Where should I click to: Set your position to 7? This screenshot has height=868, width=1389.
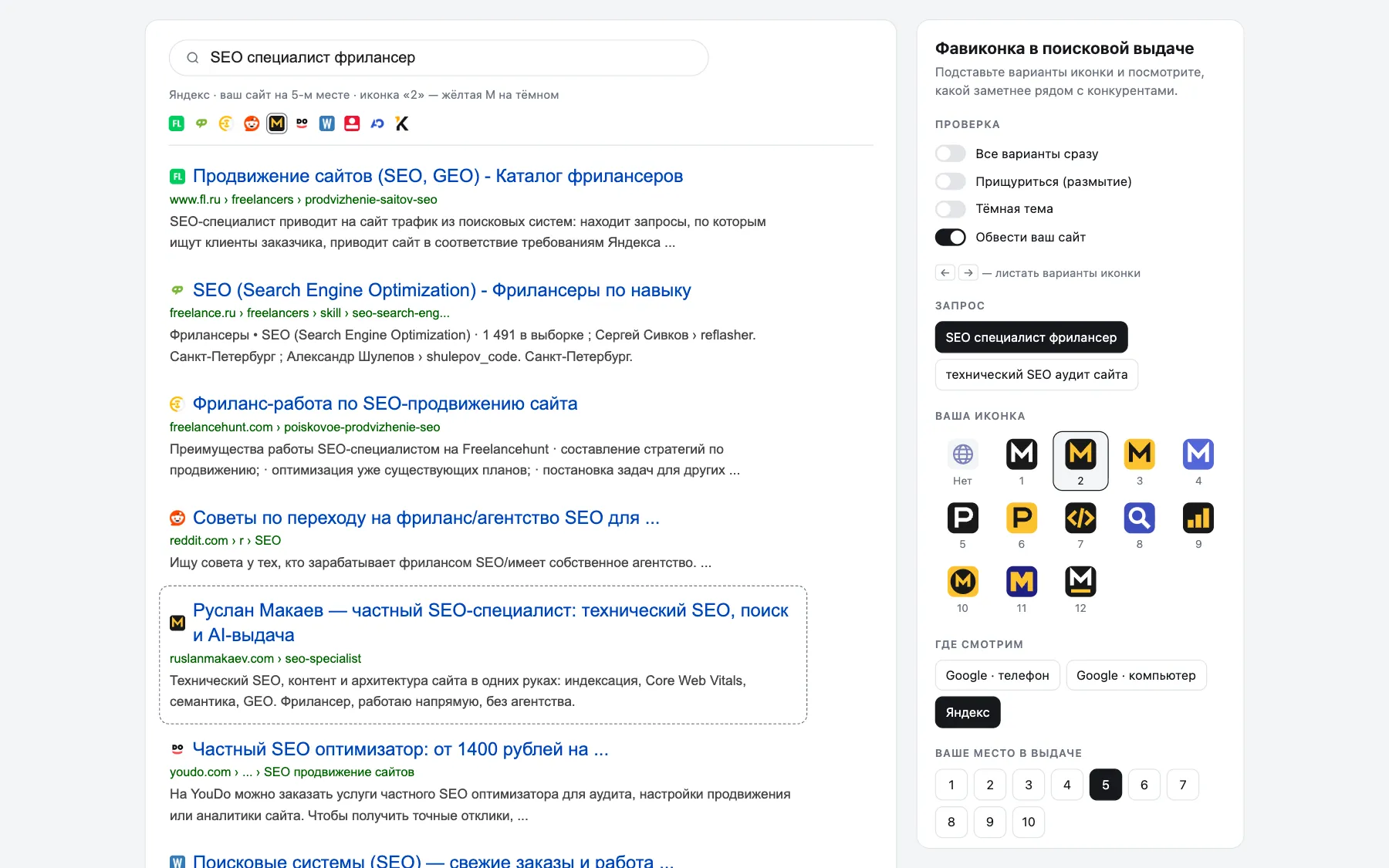(x=1182, y=785)
